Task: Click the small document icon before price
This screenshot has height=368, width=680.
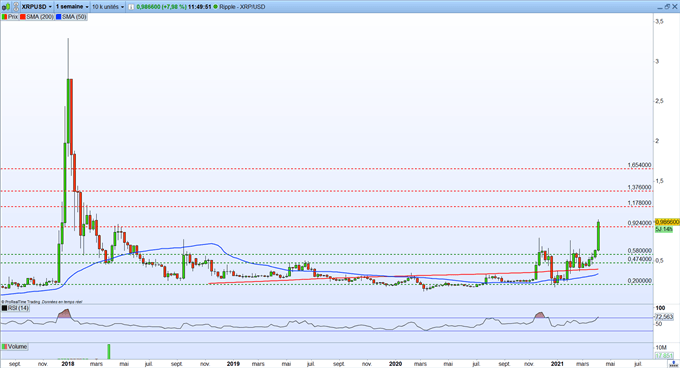Action: click(x=131, y=7)
